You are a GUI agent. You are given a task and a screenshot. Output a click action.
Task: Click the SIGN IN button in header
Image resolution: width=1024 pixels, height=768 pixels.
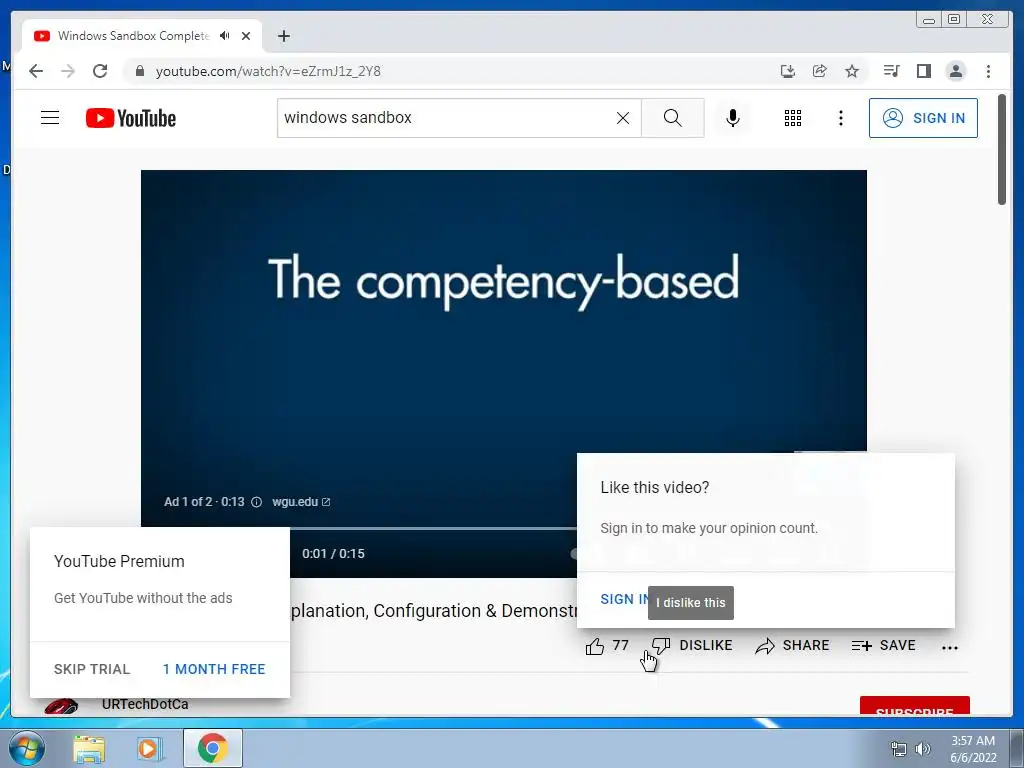(x=923, y=118)
